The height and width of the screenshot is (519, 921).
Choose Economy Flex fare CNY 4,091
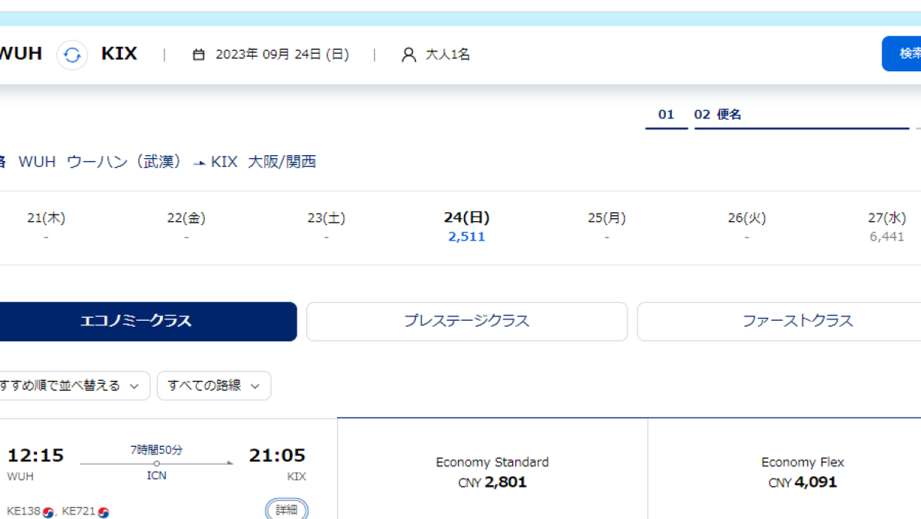point(802,472)
